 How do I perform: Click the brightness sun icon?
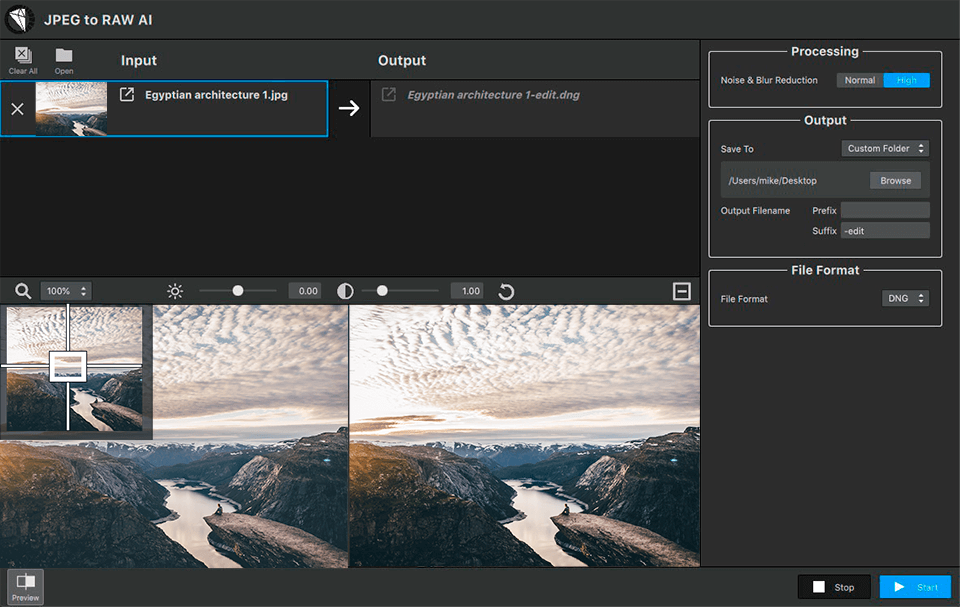tap(175, 291)
